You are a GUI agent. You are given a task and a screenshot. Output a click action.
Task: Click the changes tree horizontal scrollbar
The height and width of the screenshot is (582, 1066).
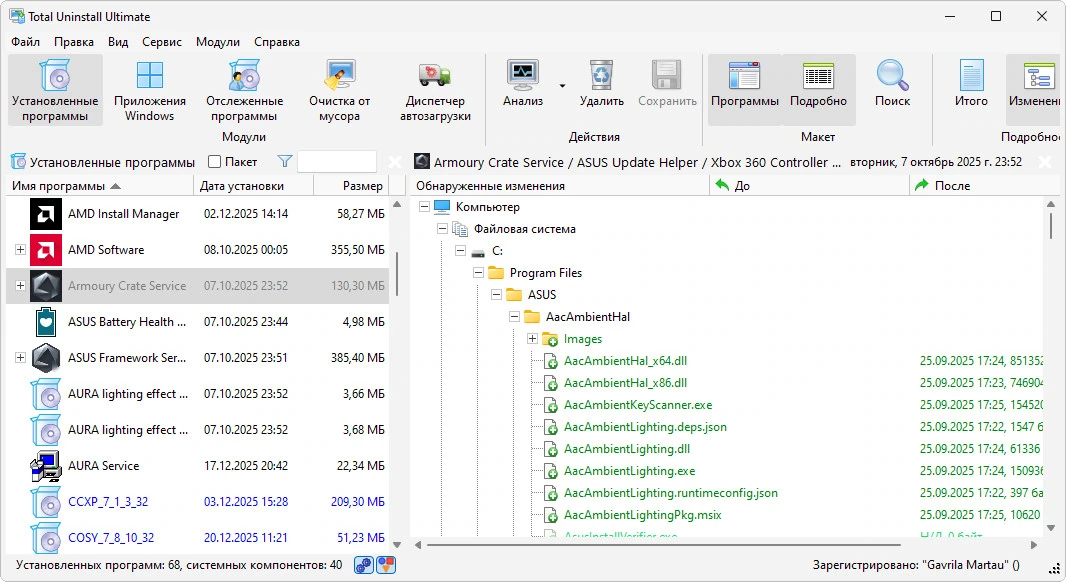664,545
